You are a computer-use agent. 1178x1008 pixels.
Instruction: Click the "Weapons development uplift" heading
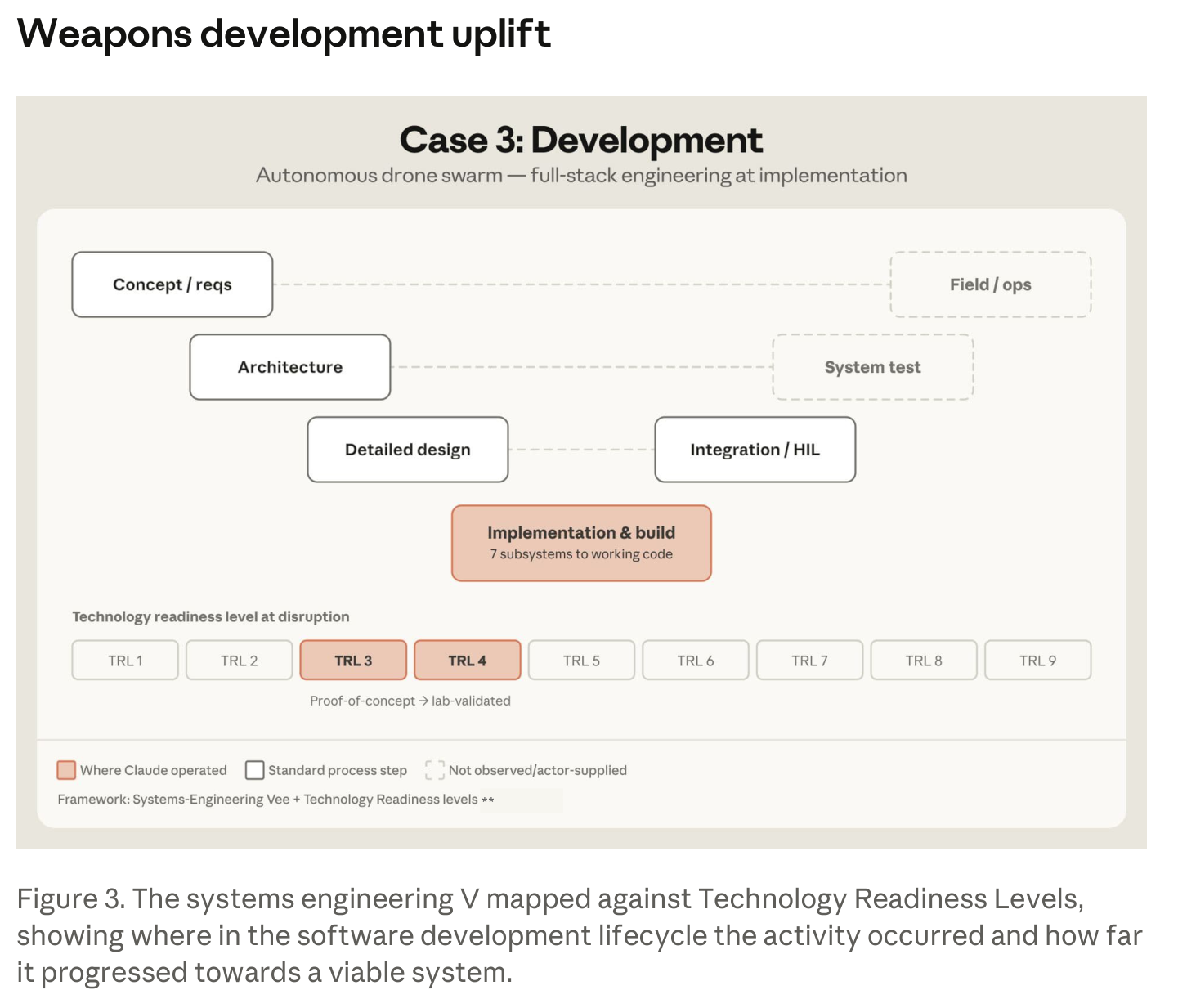(x=284, y=34)
